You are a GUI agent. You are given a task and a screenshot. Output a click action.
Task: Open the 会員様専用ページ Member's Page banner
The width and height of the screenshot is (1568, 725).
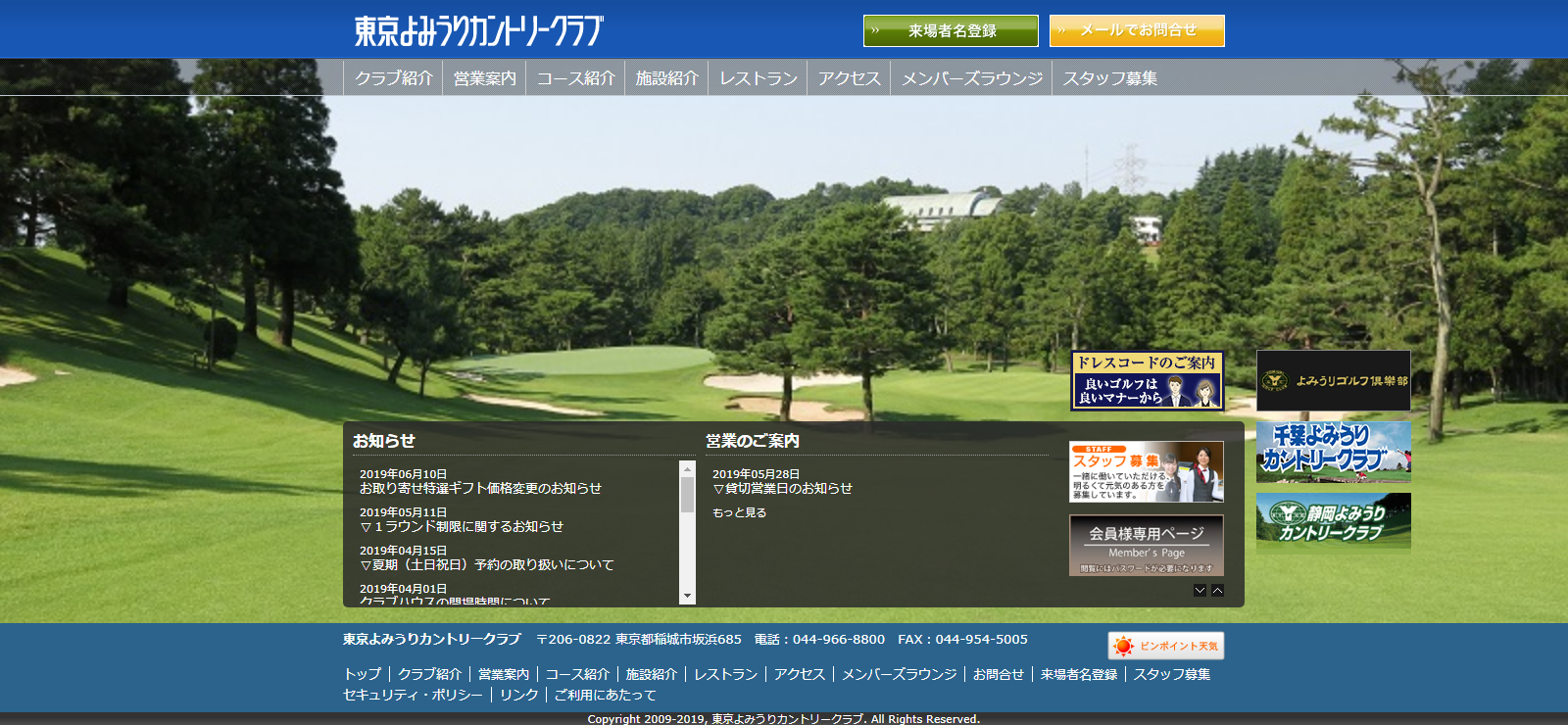pos(1147,546)
